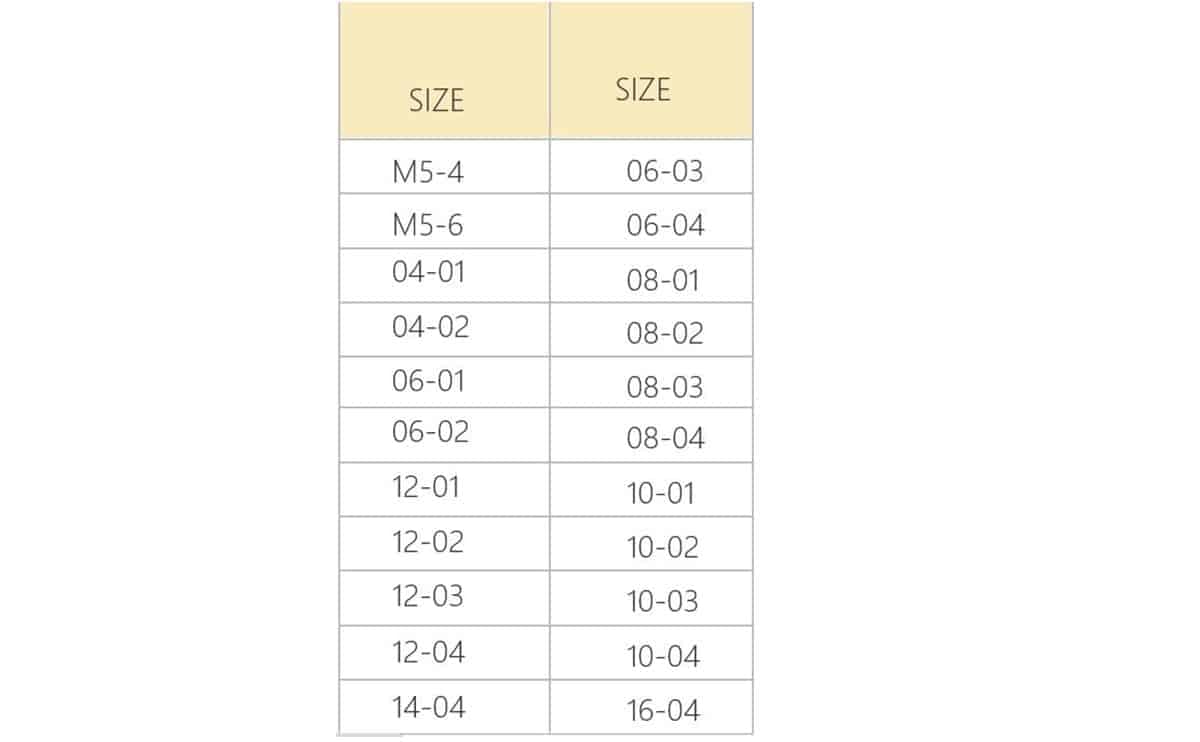Click the 06-02 size entry
This screenshot has height=742, width=1200.
(x=430, y=432)
